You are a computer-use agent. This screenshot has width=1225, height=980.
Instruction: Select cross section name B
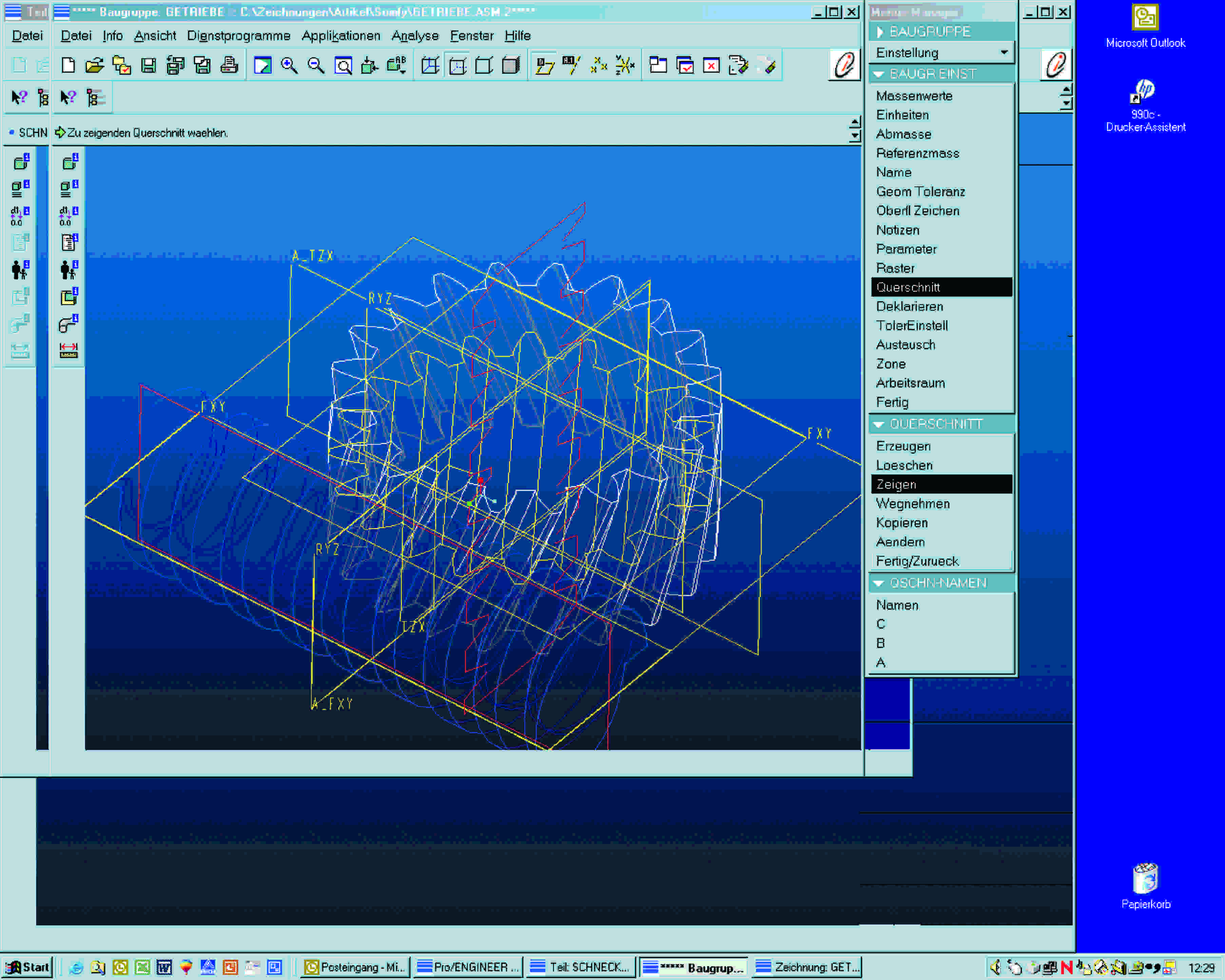point(880,643)
